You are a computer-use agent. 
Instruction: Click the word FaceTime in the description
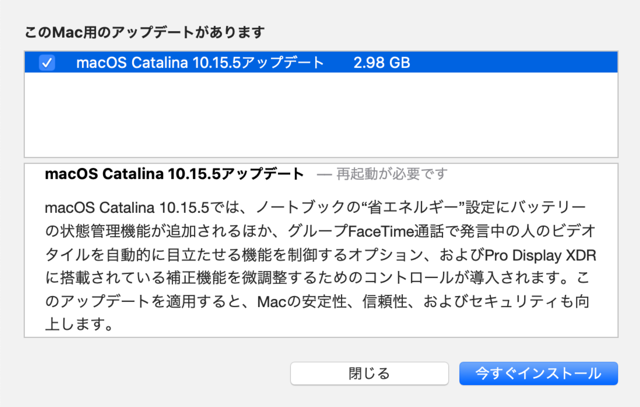coord(381,231)
